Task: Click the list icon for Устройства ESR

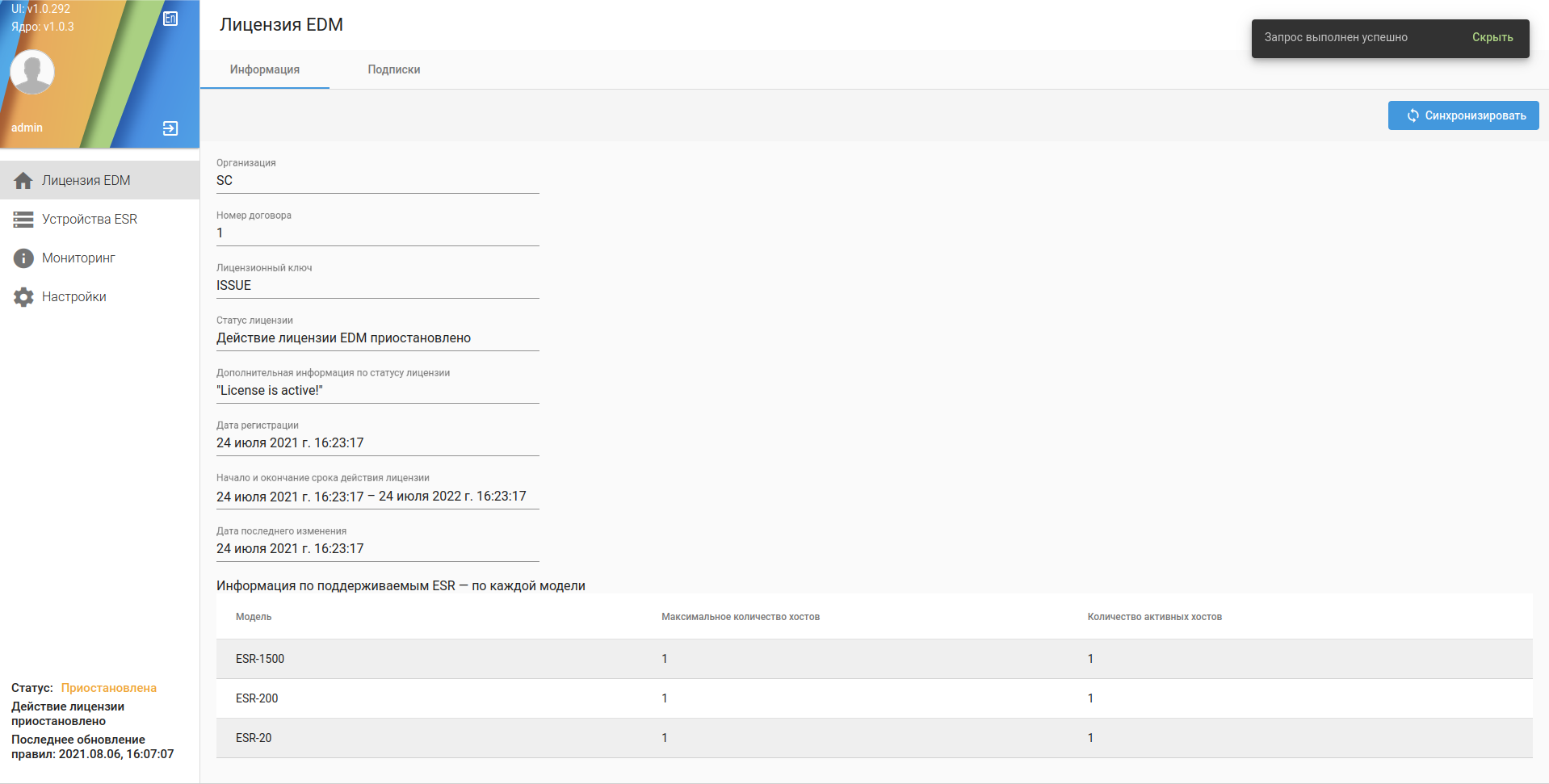Action: coord(23,220)
